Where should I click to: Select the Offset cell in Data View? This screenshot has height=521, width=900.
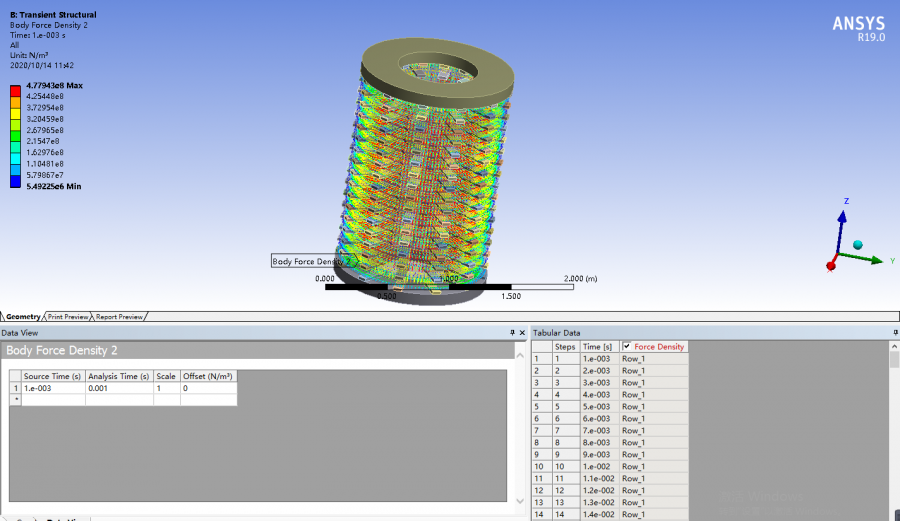(207, 388)
